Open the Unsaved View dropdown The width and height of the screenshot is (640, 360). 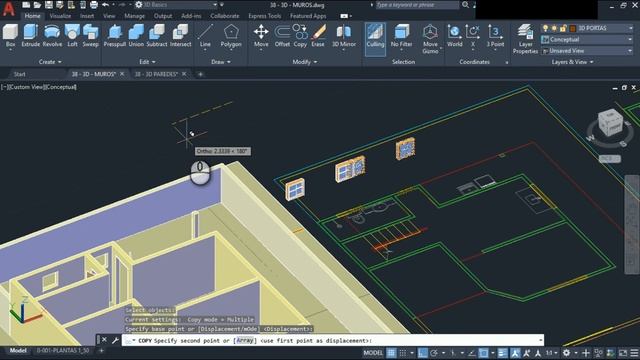[587, 51]
